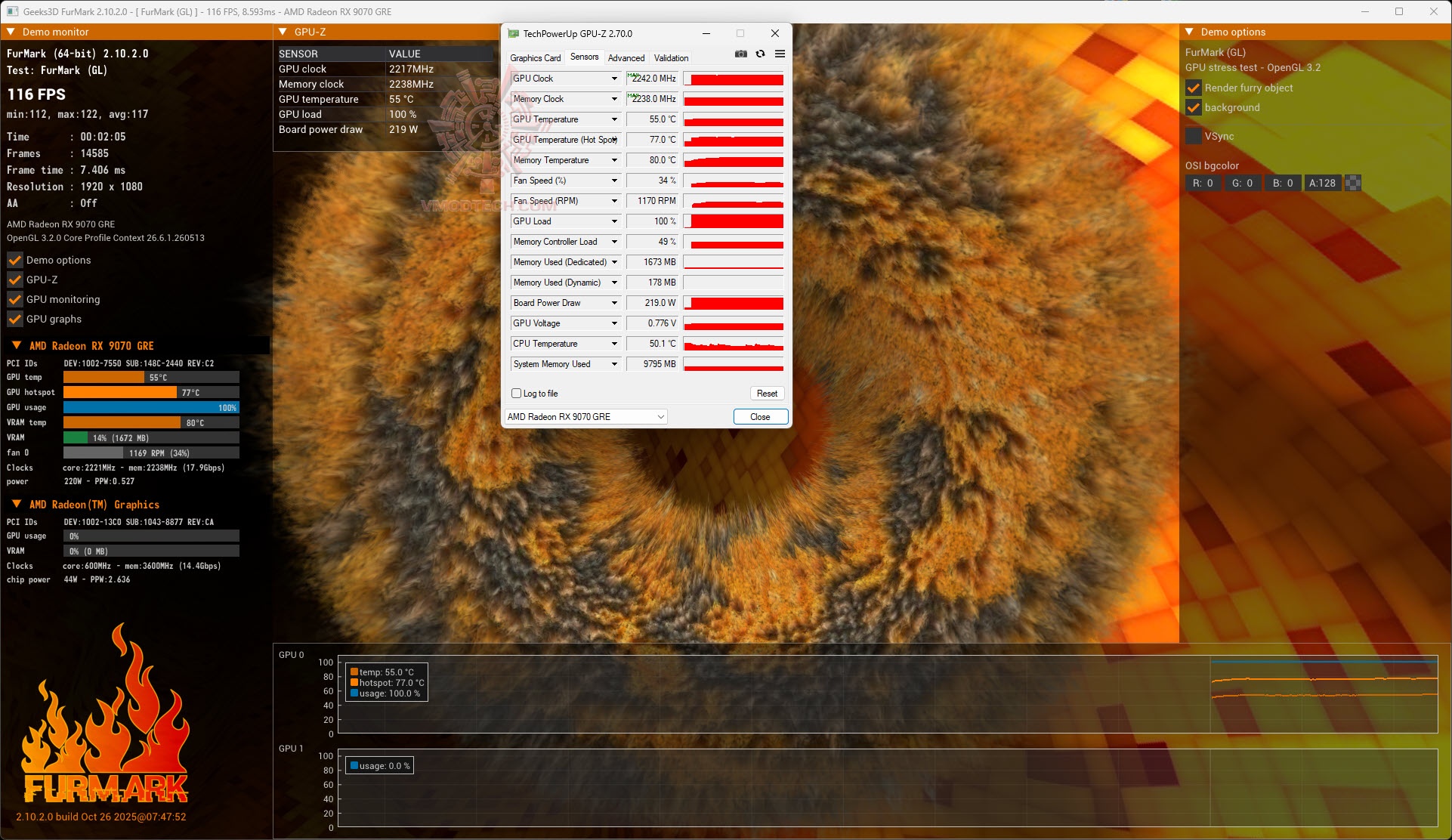Click the 9795 MB system memory value
The height and width of the screenshot is (840, 1452).
(652, 364)
